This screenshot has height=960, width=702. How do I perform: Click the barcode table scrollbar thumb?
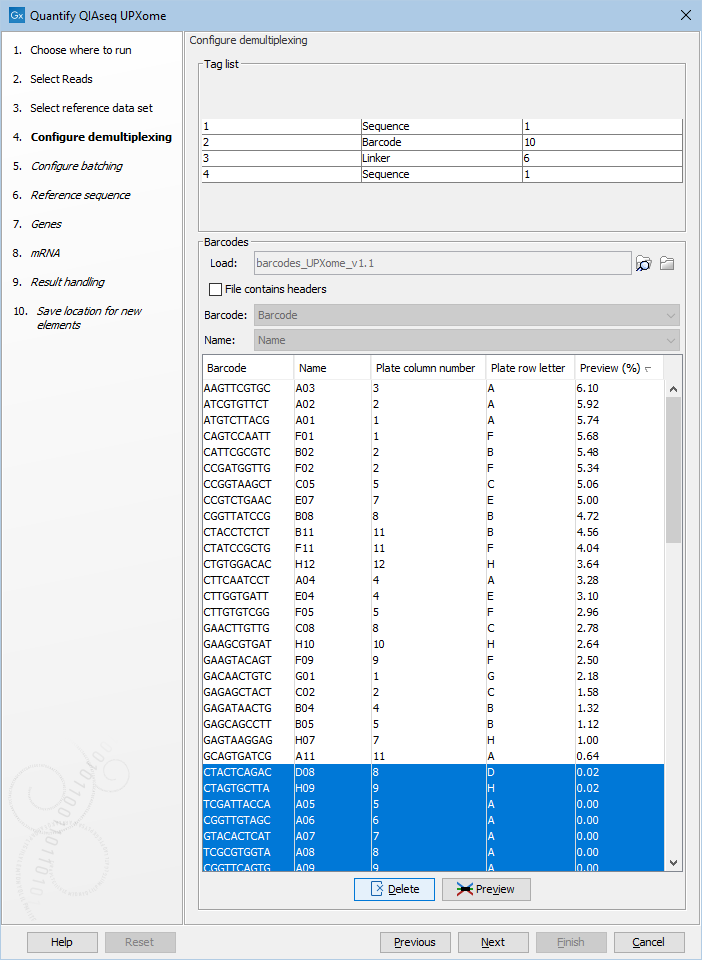coord(673,470)
